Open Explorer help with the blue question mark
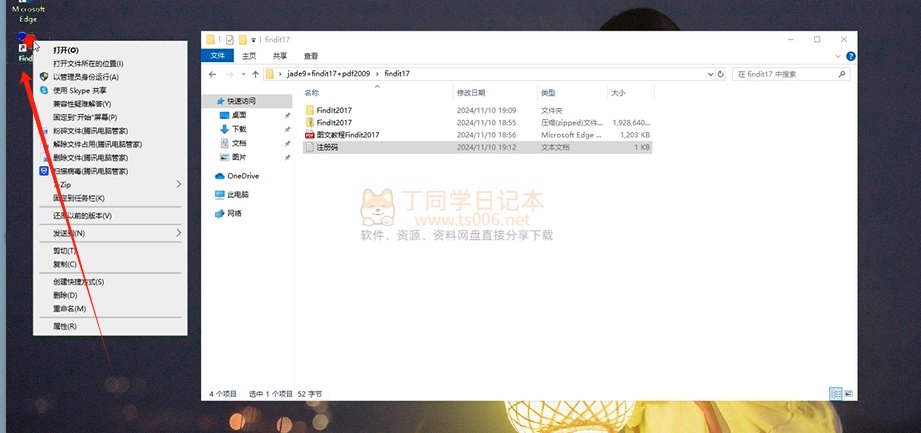This screenshot has width=921, height=433. (851, 56)
